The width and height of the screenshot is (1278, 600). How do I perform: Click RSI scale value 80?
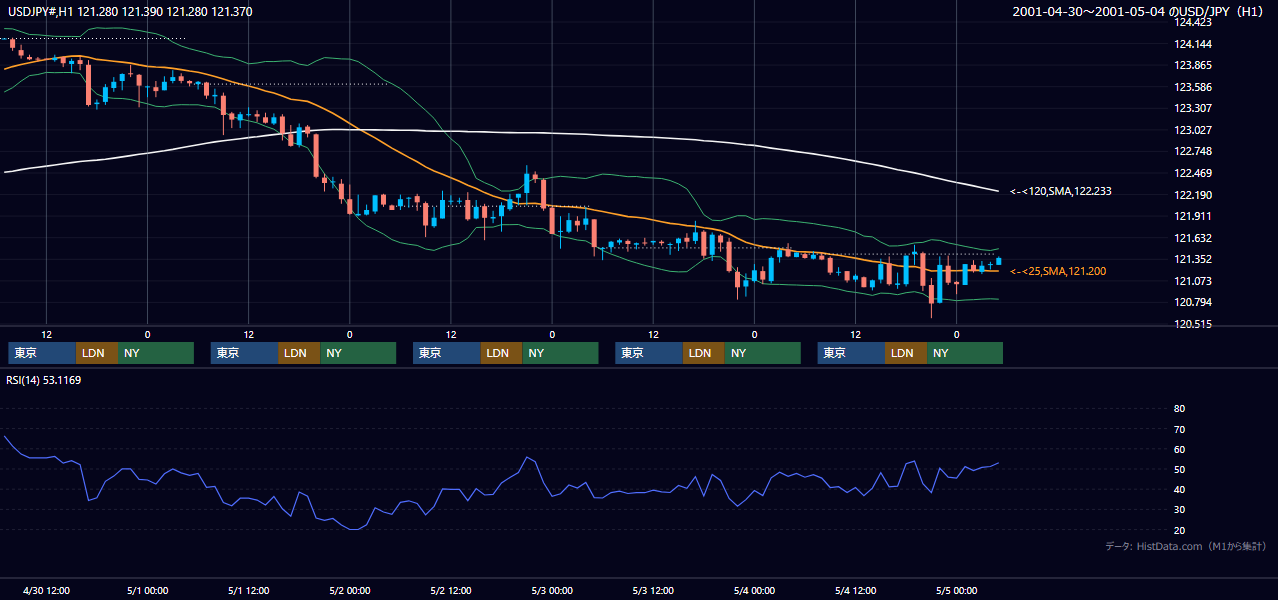(x=1179, y=409)
